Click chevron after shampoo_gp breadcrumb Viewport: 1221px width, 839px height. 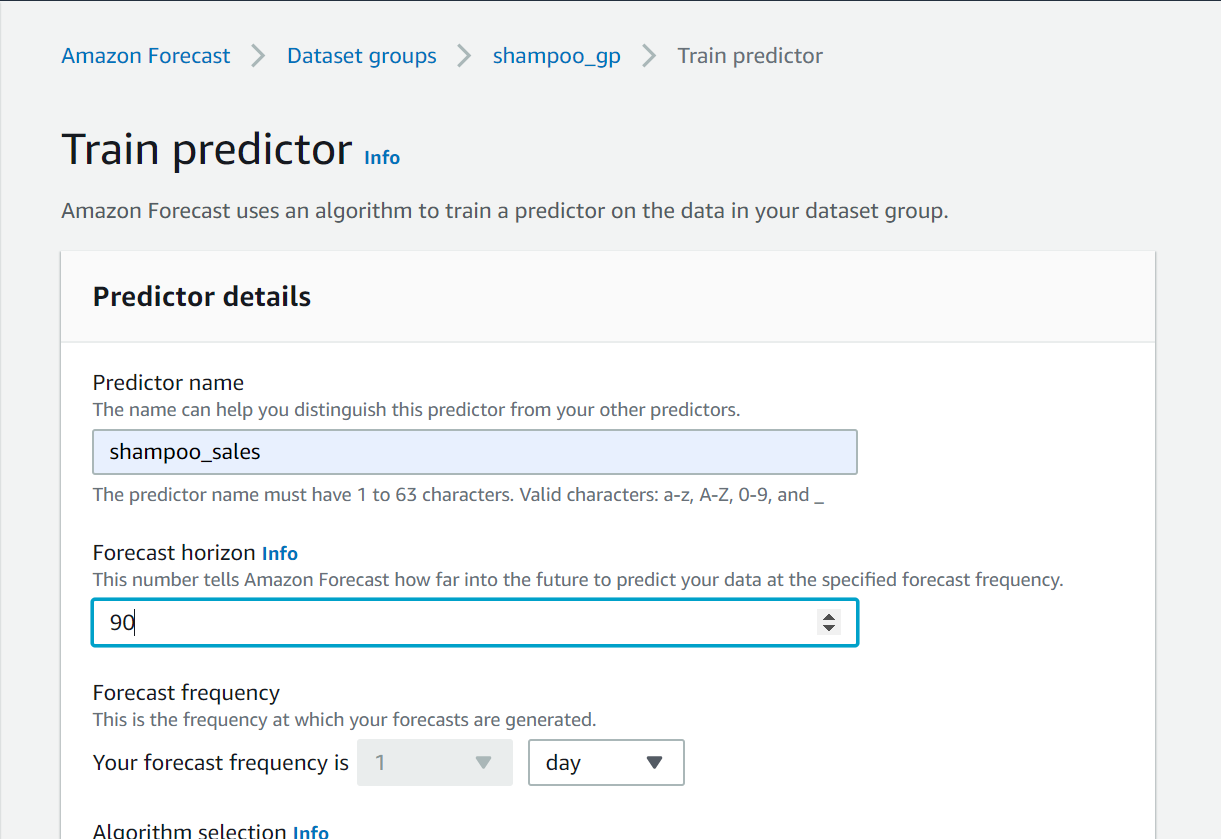tap(649, 56)
